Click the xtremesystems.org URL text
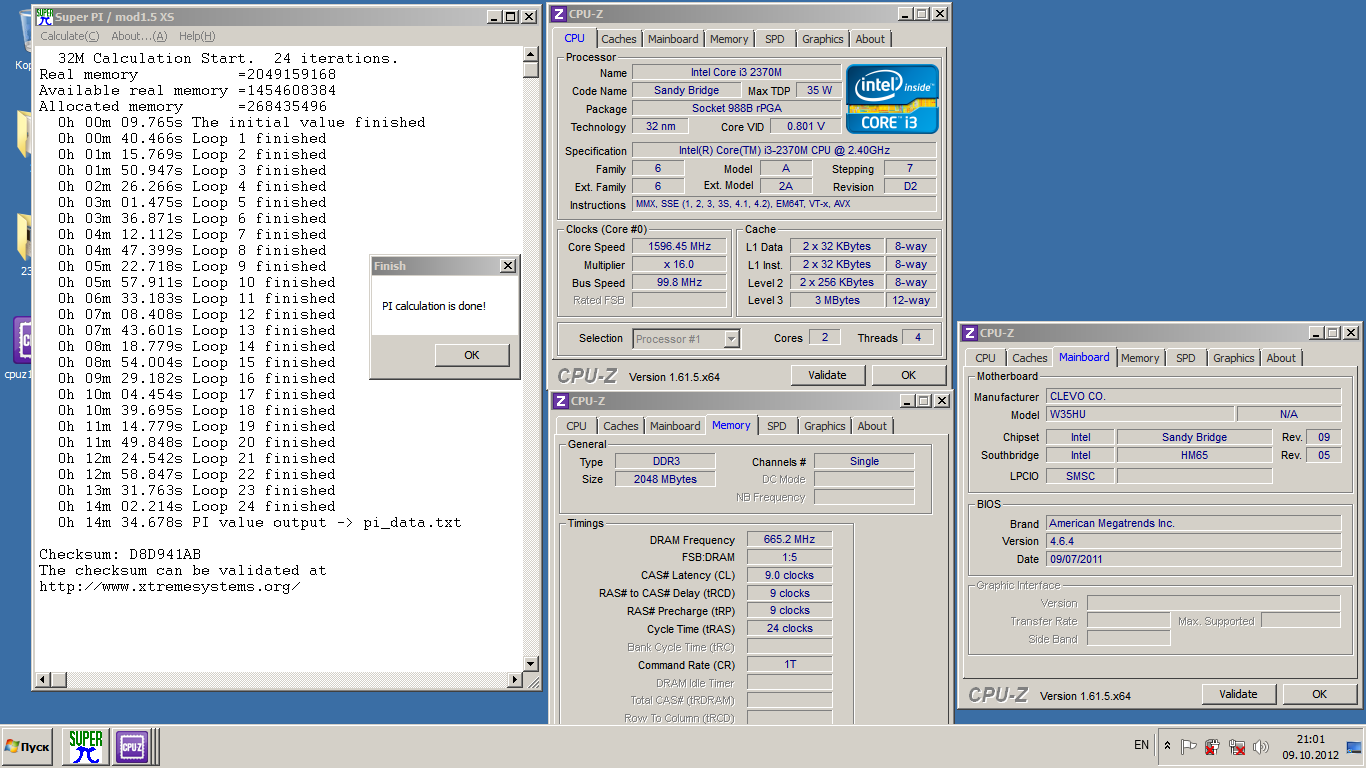The height and width of the screenshot is (768, 1366). click(x=170, y=586)
